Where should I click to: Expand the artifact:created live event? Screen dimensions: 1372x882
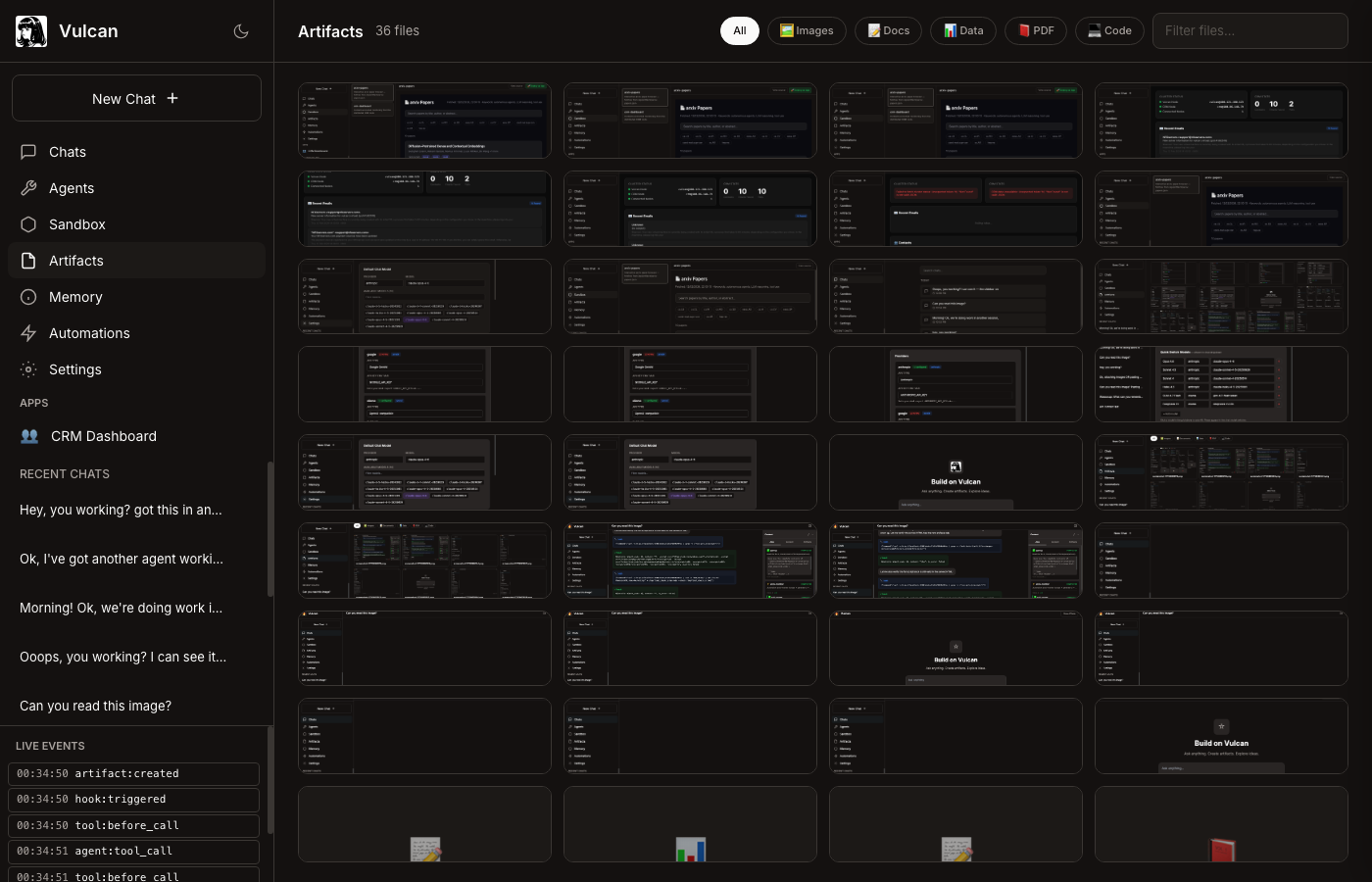point(133,774)
